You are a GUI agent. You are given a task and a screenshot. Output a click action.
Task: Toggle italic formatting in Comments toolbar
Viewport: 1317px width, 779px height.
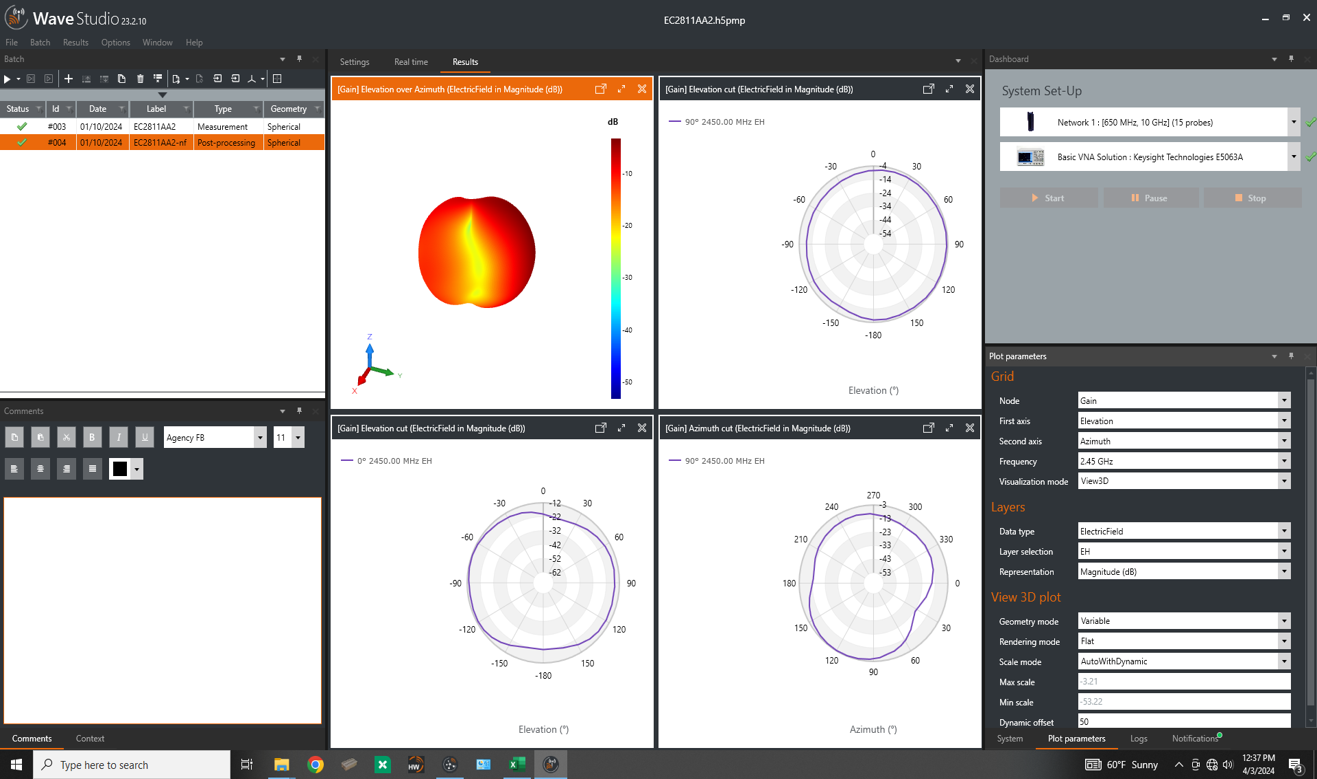point(118,437)
